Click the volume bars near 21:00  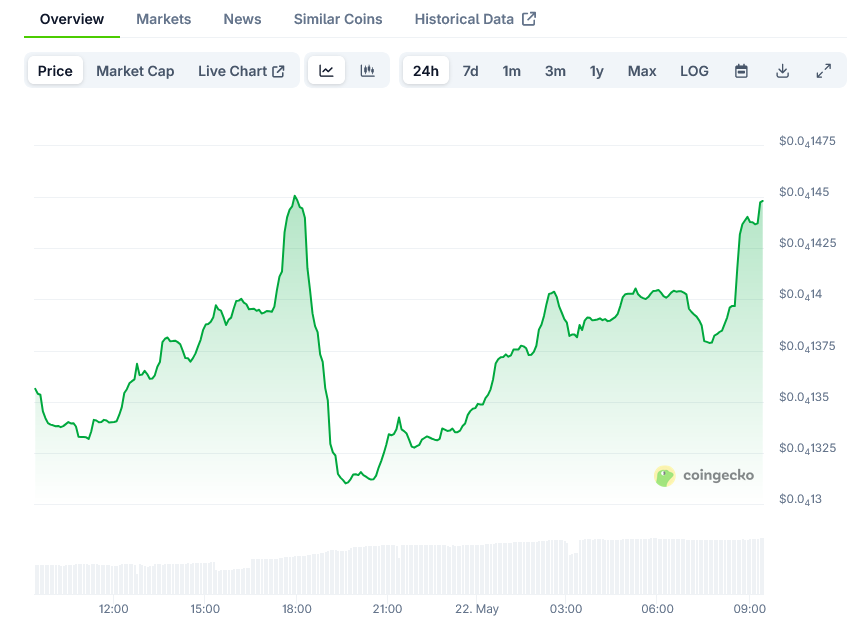[387, 570]
